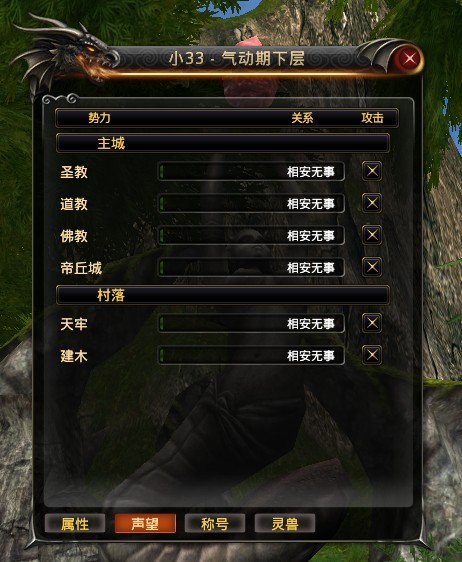Switch to the 属性 tab
The height and width of the screenshot is (562, 462).
click(x=75, y=524)
